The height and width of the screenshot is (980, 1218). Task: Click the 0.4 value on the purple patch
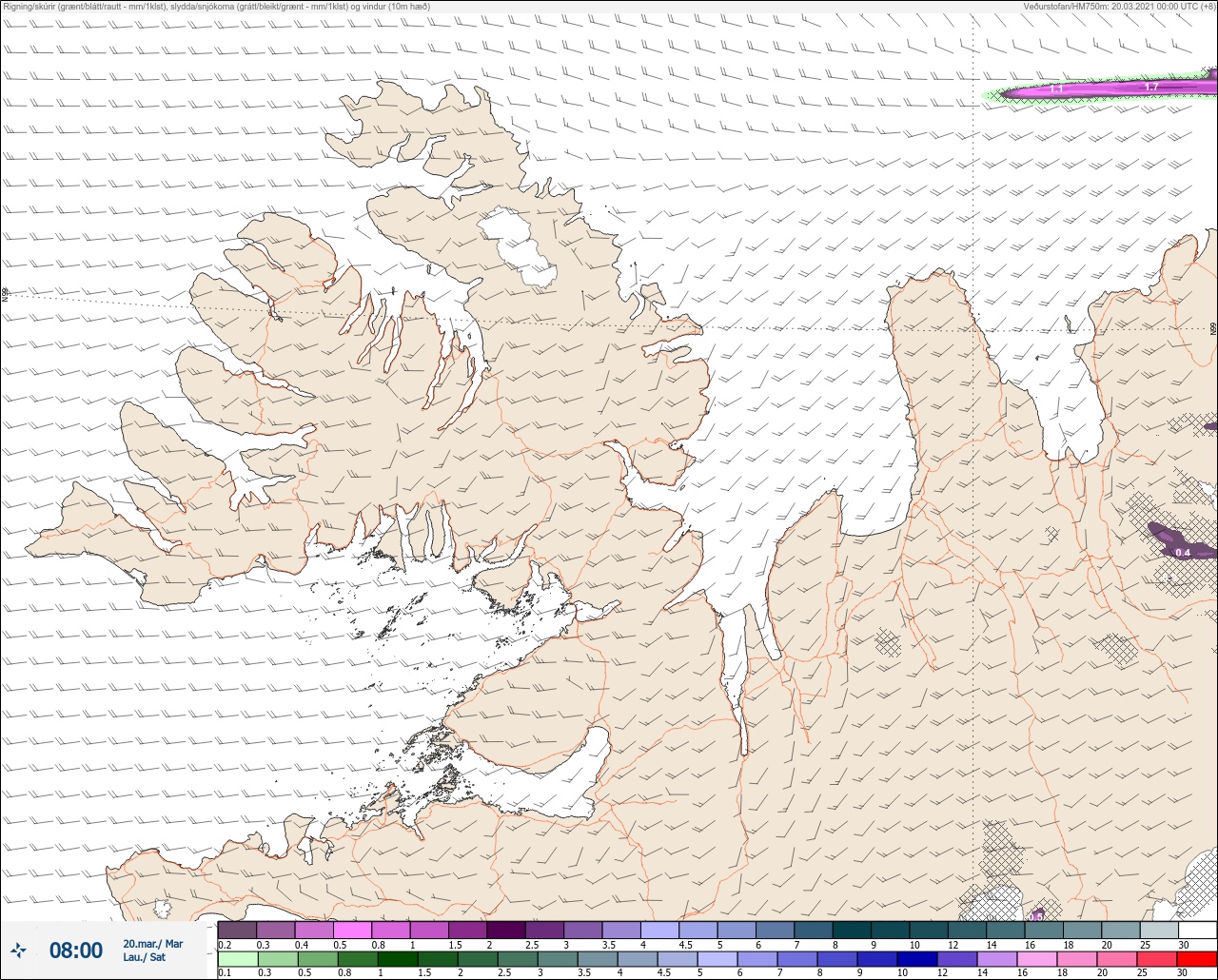(1183, 553)
